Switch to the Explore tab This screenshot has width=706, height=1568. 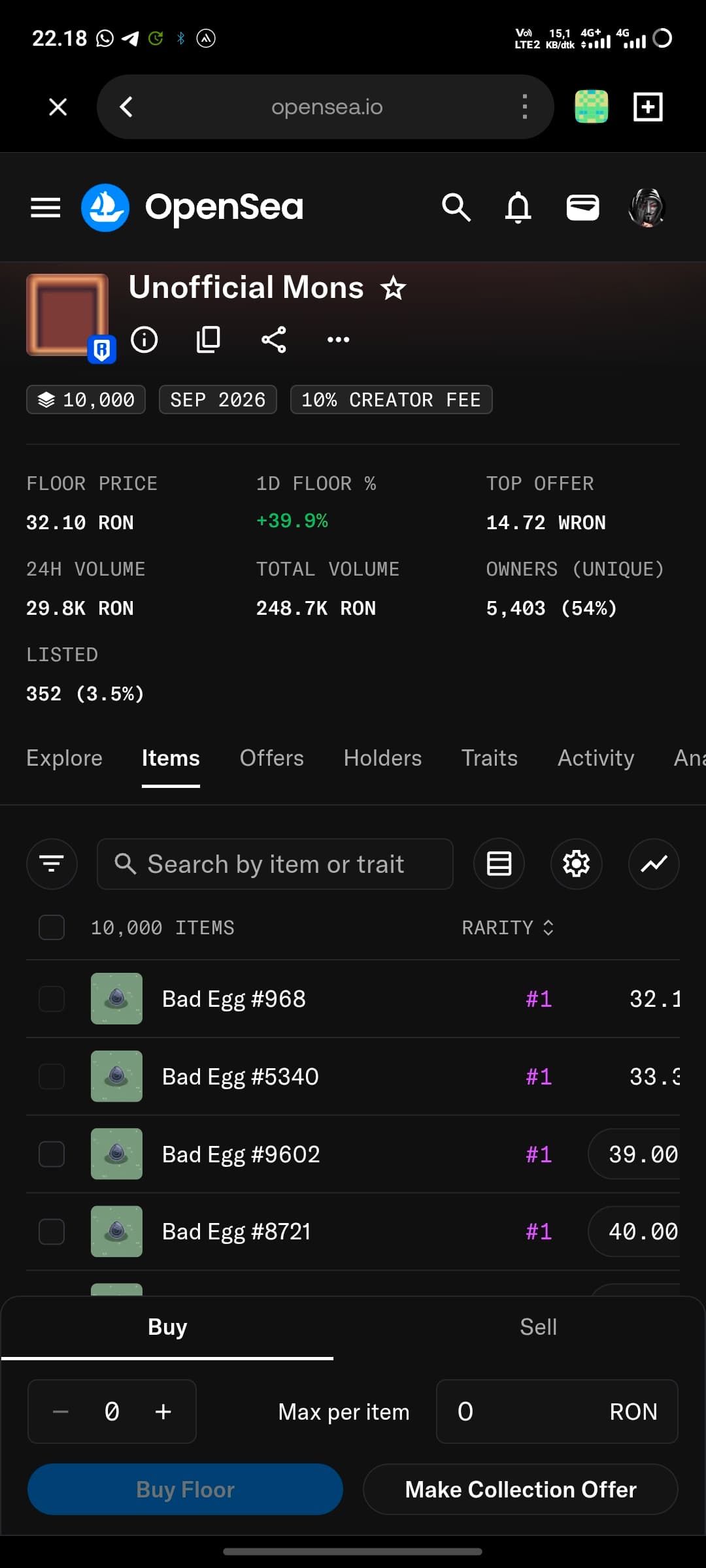click(64, 758)
